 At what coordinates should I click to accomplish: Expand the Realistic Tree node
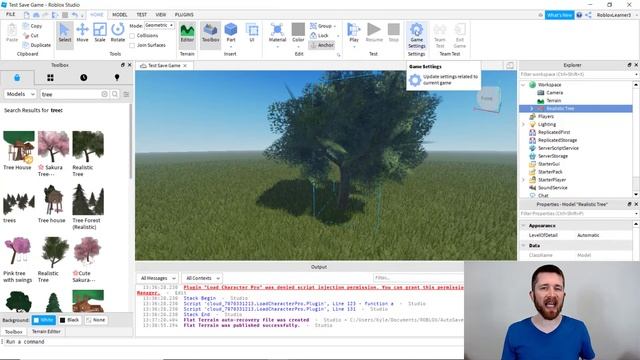[531, 109]
